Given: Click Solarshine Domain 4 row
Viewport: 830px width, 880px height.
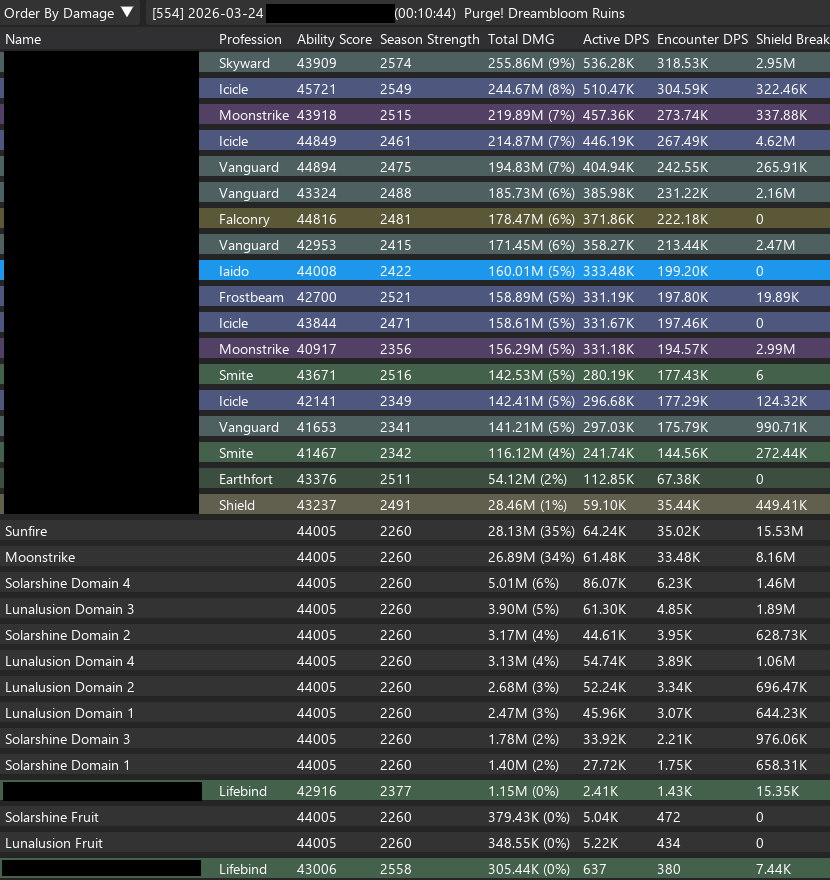Looking at the screenshot, I should (x=415, y=583).
